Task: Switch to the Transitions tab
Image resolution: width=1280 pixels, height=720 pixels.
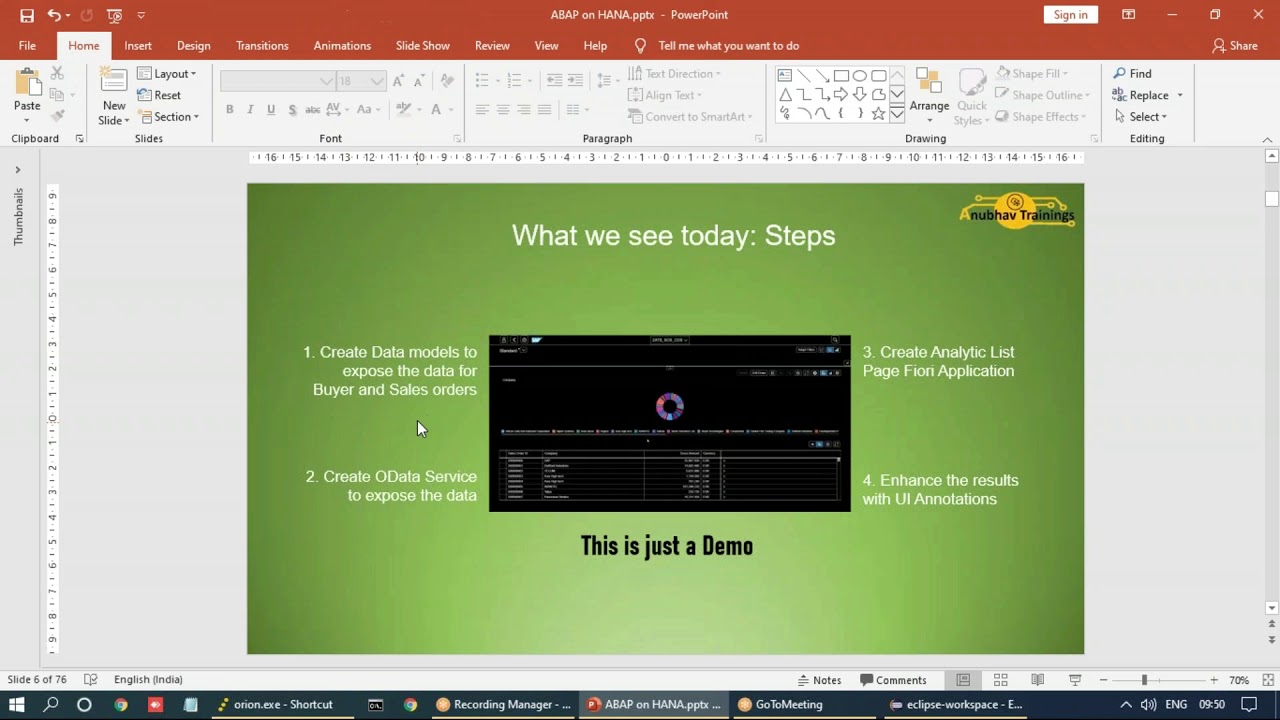Action: point(262,46)
